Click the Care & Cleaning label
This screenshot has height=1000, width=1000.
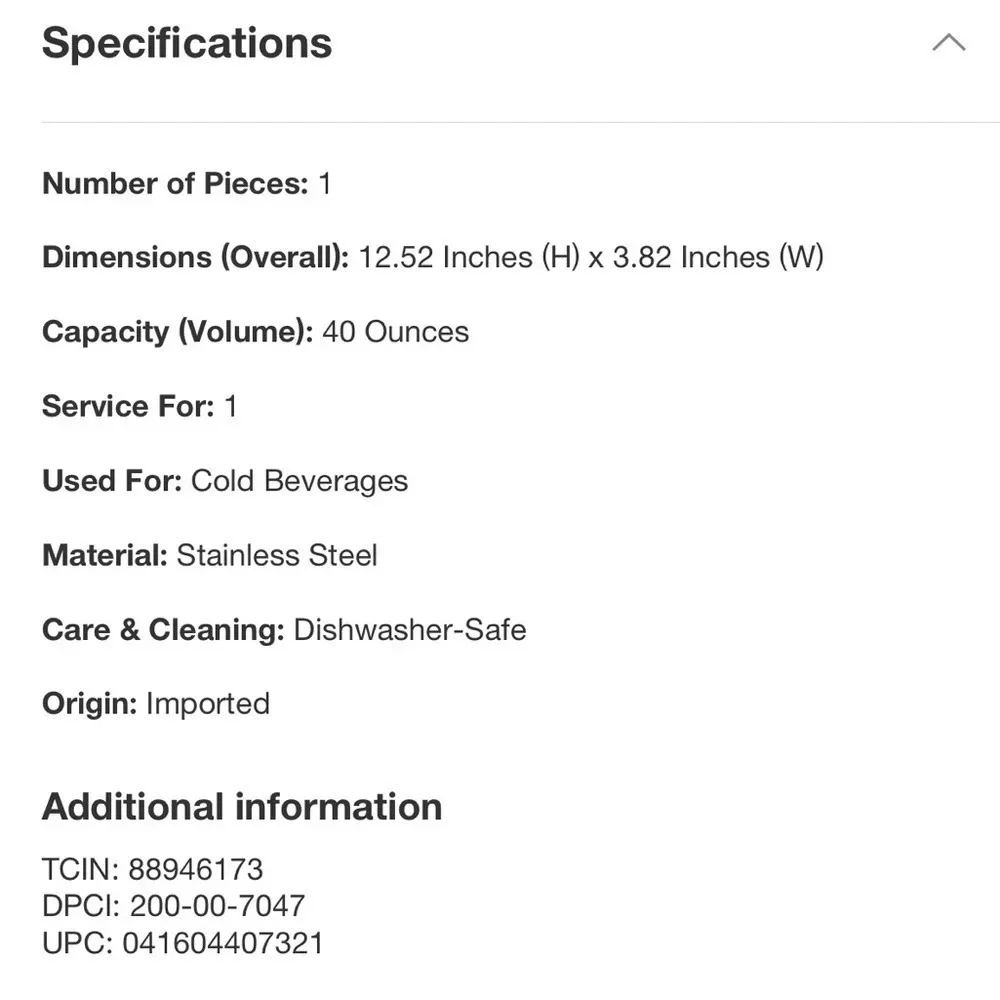[163, 630]
